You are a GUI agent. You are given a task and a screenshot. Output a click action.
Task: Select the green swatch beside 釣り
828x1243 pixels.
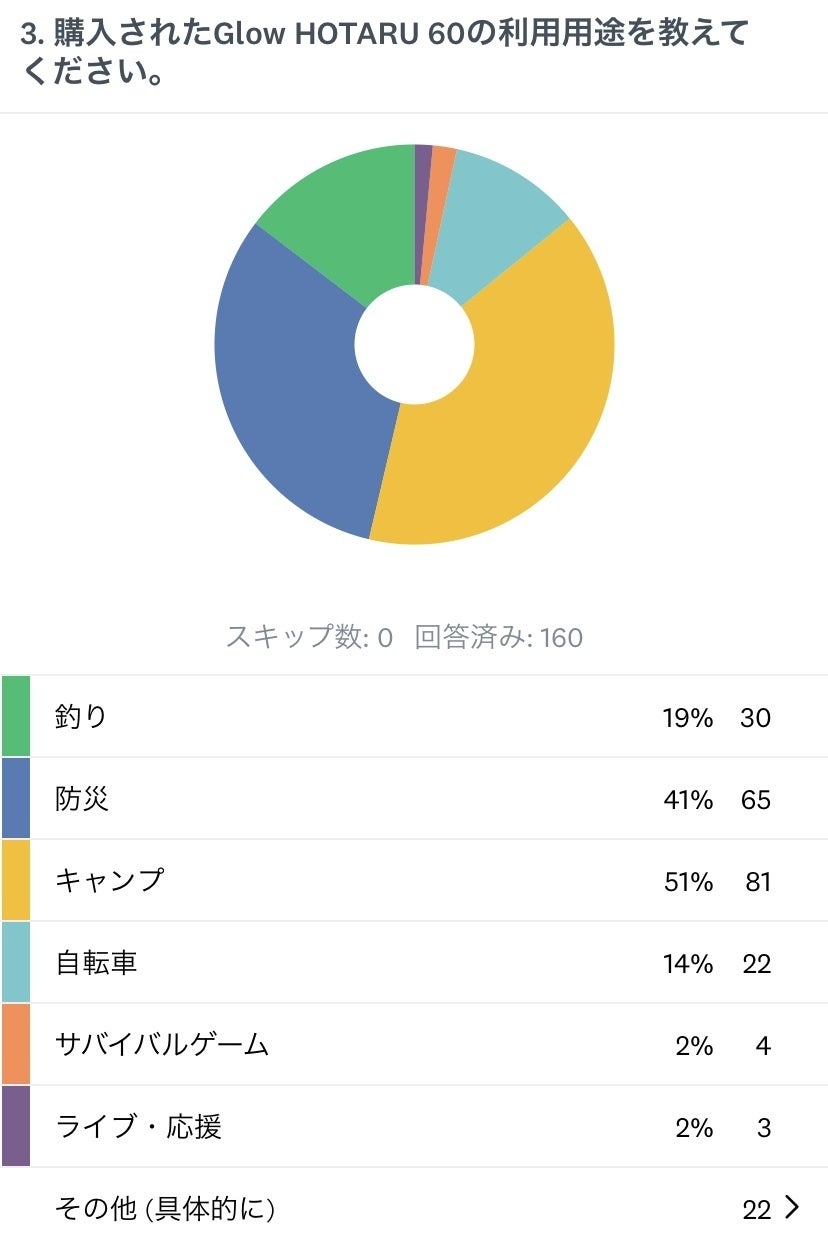pos(16,716)
